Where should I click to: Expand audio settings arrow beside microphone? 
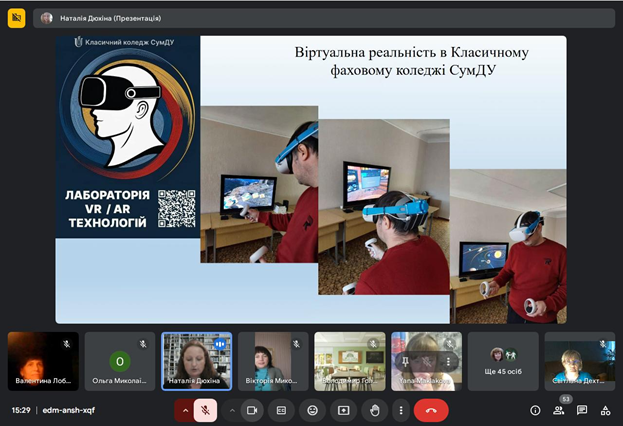(x=185, y=410)
